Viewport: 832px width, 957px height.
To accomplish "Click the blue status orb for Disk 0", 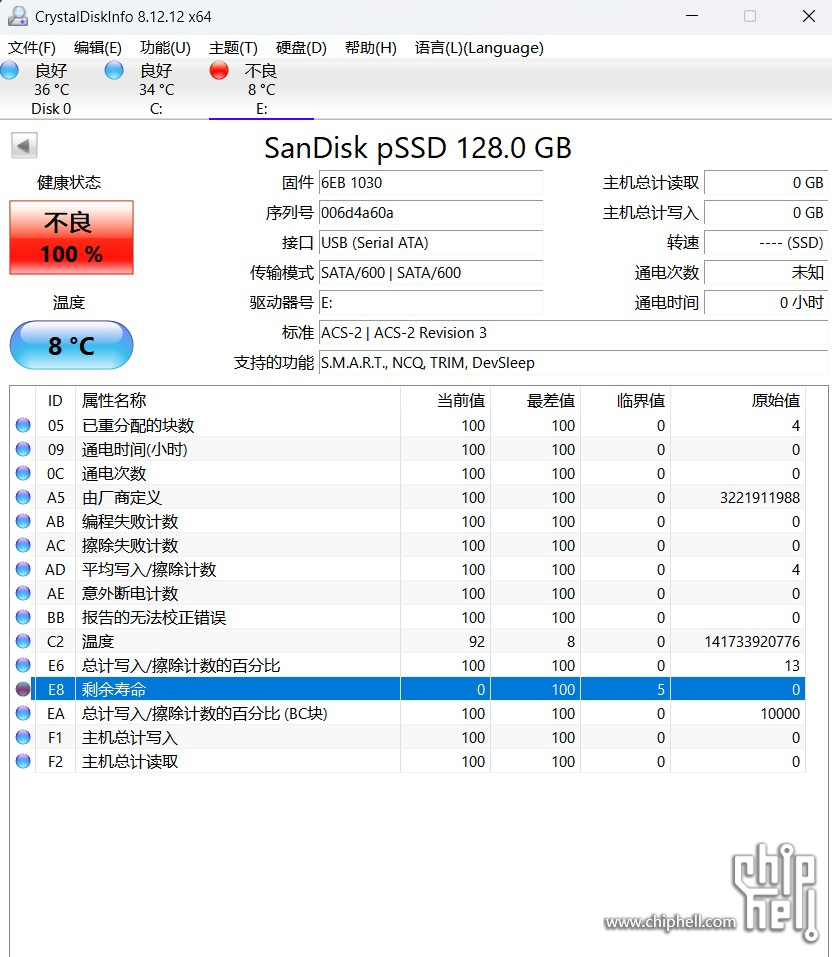I will 9,70.
